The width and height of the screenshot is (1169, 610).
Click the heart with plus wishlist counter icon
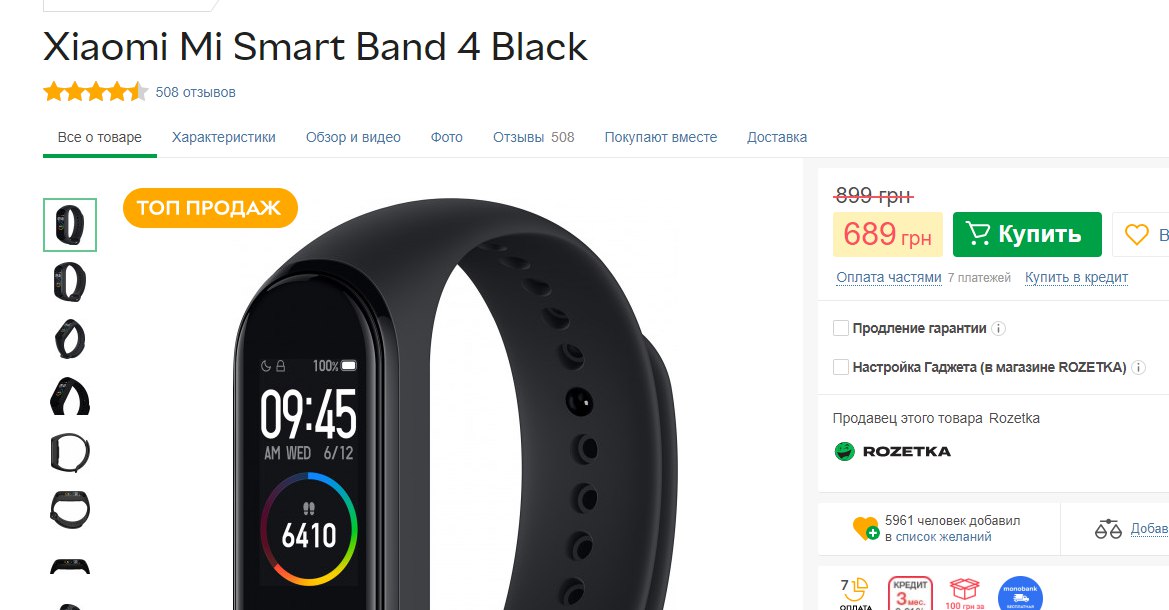(866, 529)
